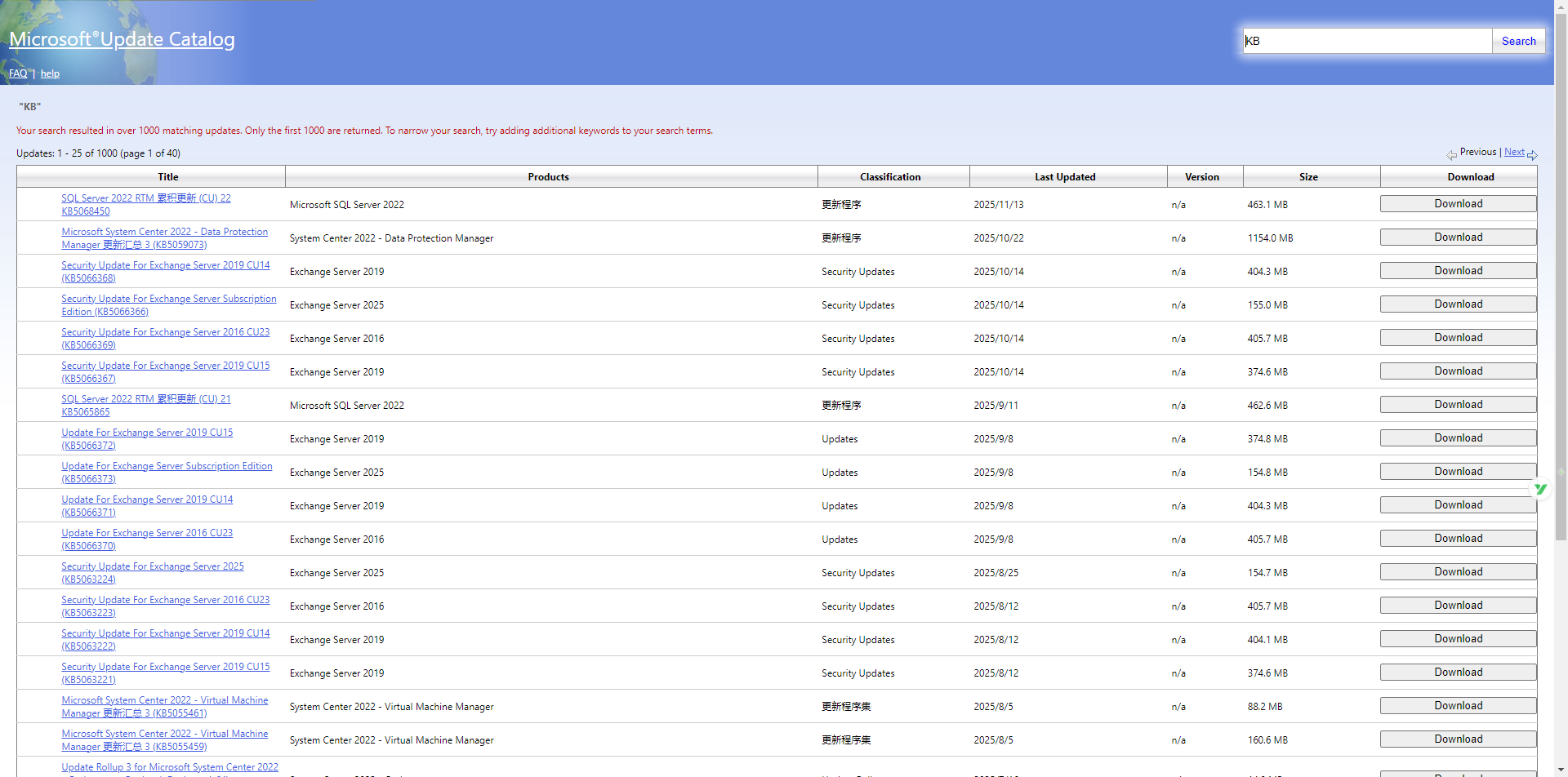Open the Microsoft Update Catalog home link
Viewport: 1568px width, 777px height.
(x=122, y=39)
